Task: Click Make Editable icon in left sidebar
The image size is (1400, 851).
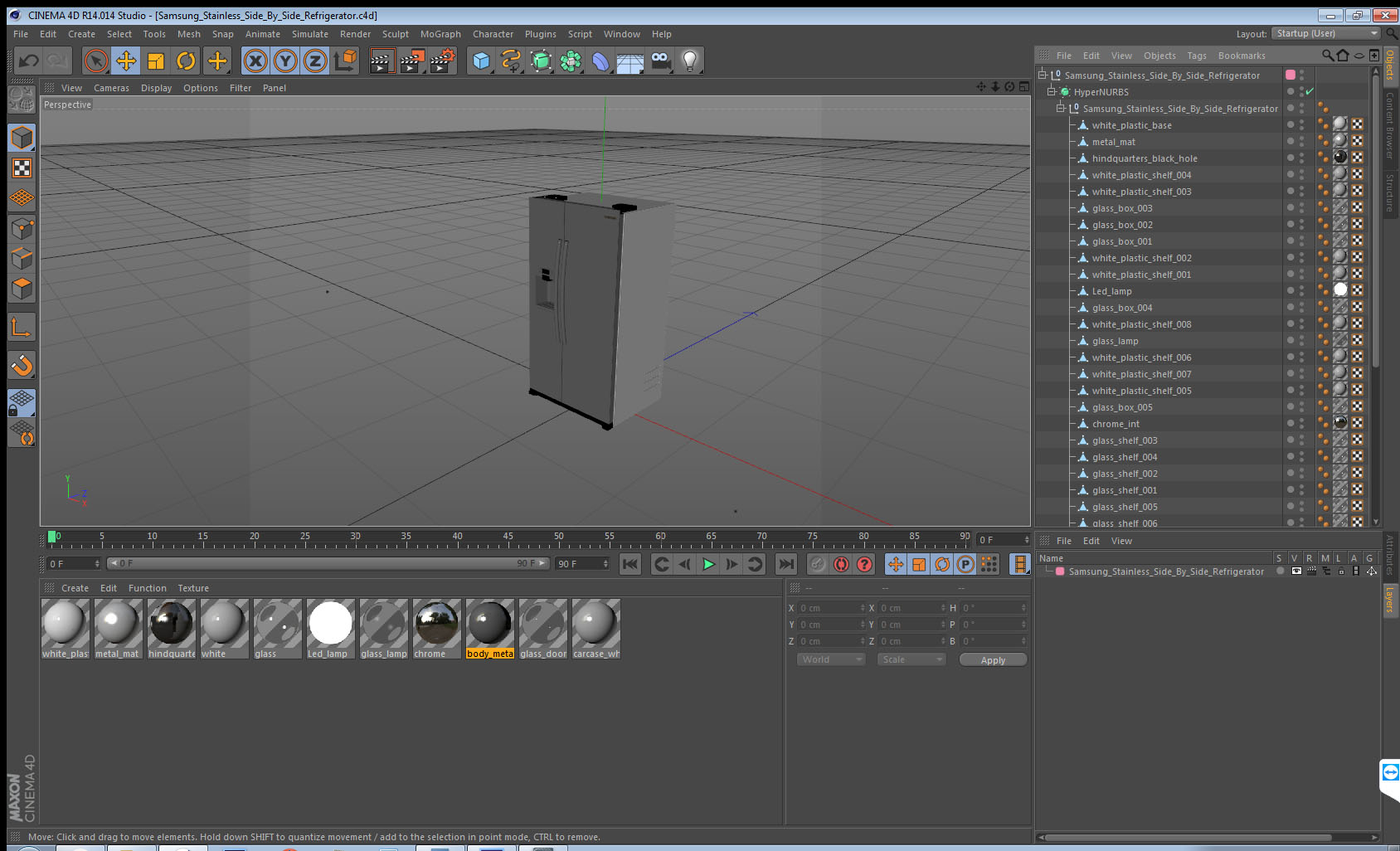Action: point(22,100)
